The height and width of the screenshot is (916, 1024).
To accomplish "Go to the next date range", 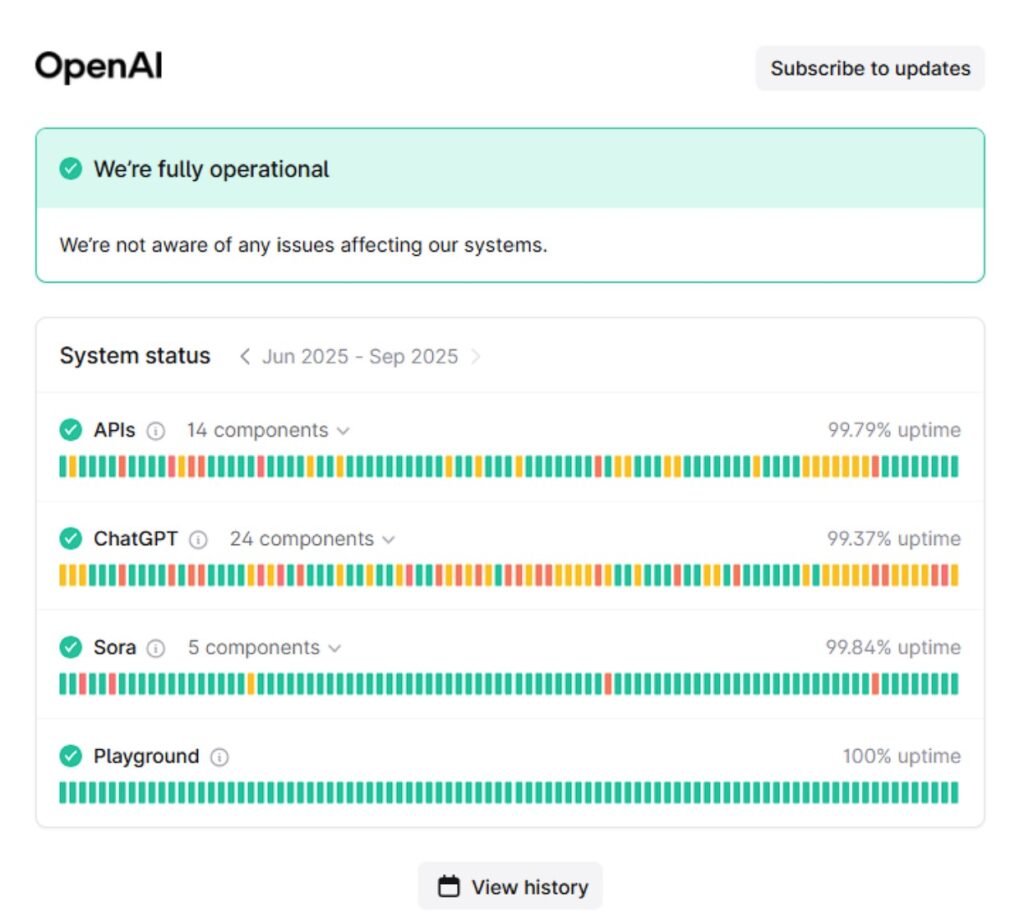I will 476,357.
